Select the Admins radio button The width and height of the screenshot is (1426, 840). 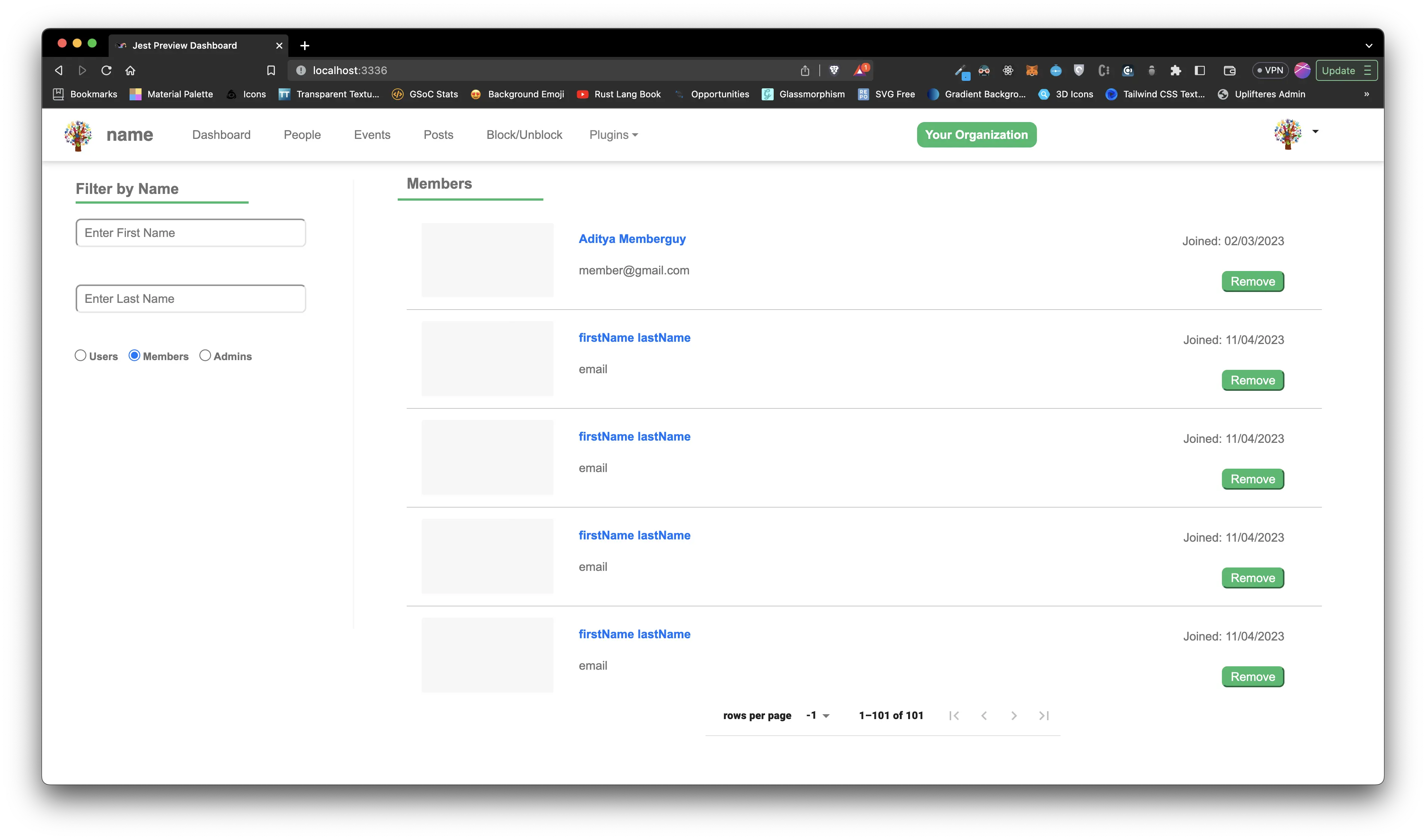click(x=204, y=355)
